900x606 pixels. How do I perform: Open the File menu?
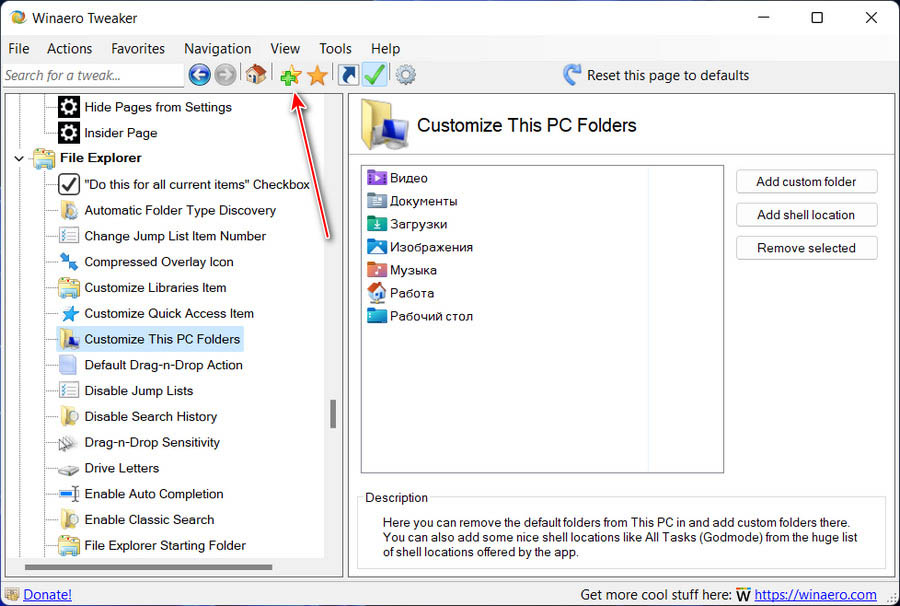click(x=18, y=49)
